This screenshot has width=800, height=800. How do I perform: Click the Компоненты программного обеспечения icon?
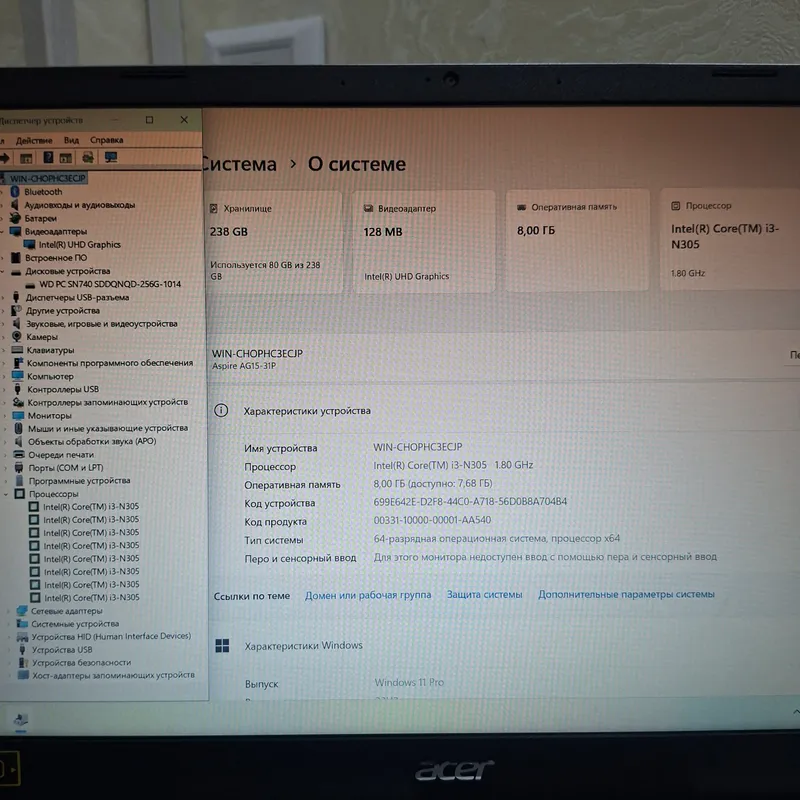pyautogui.click(x=18, y=363)
